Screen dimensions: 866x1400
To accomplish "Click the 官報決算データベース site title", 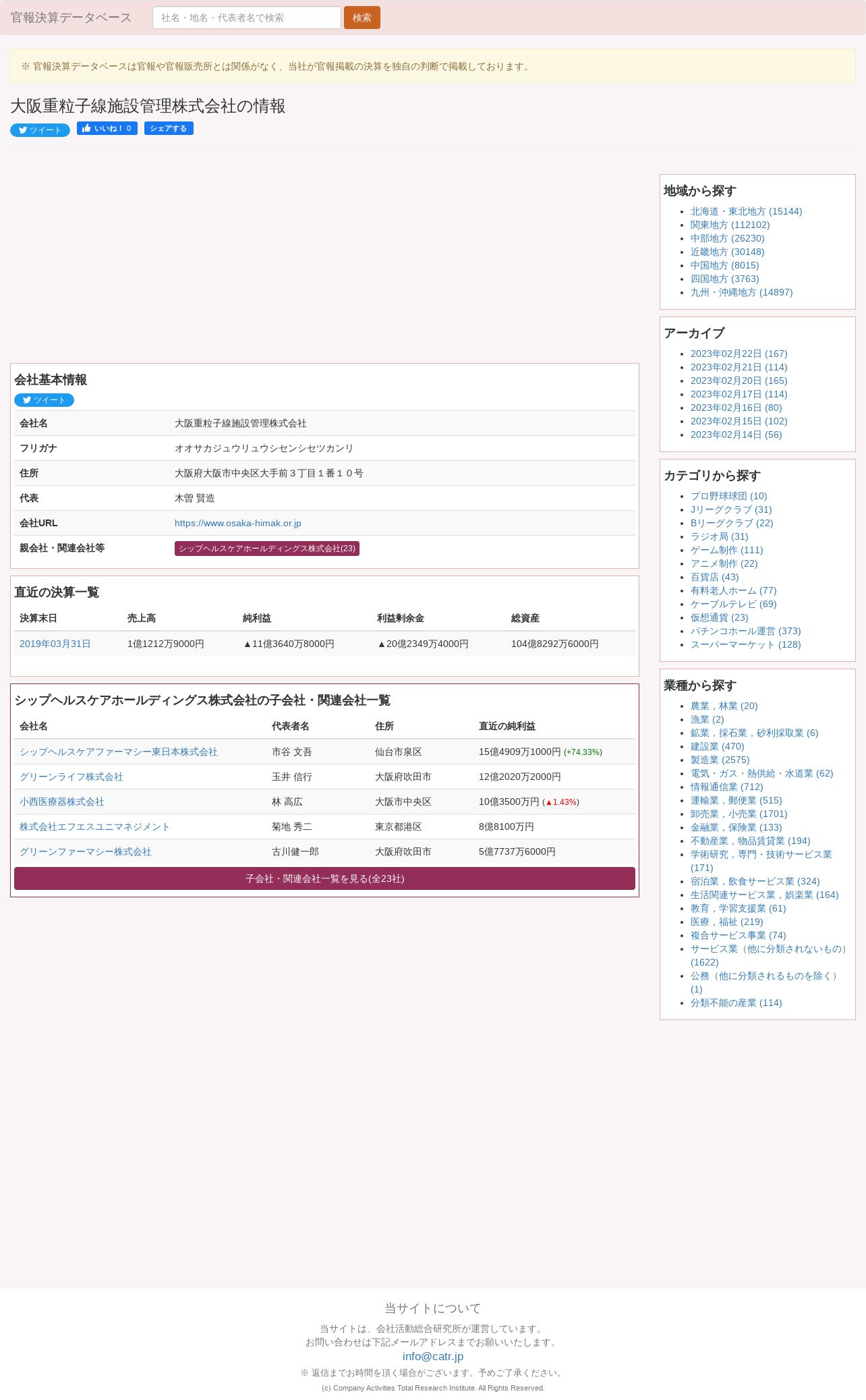I will tap(71, 18).
